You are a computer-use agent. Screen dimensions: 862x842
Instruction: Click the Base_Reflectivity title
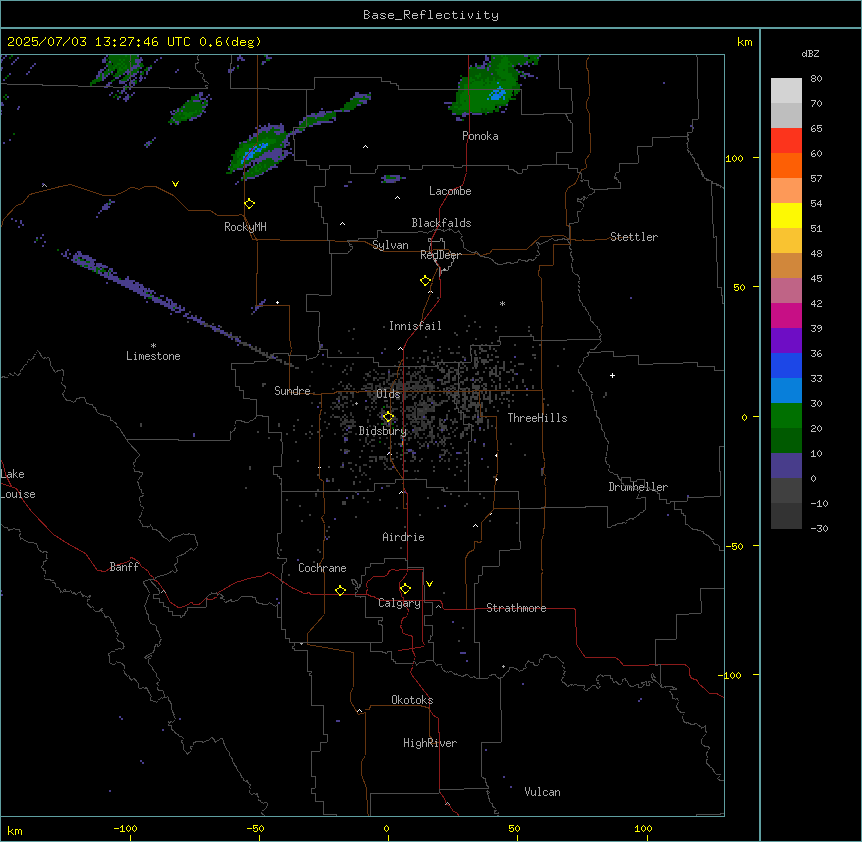click(x=431, y=15)
